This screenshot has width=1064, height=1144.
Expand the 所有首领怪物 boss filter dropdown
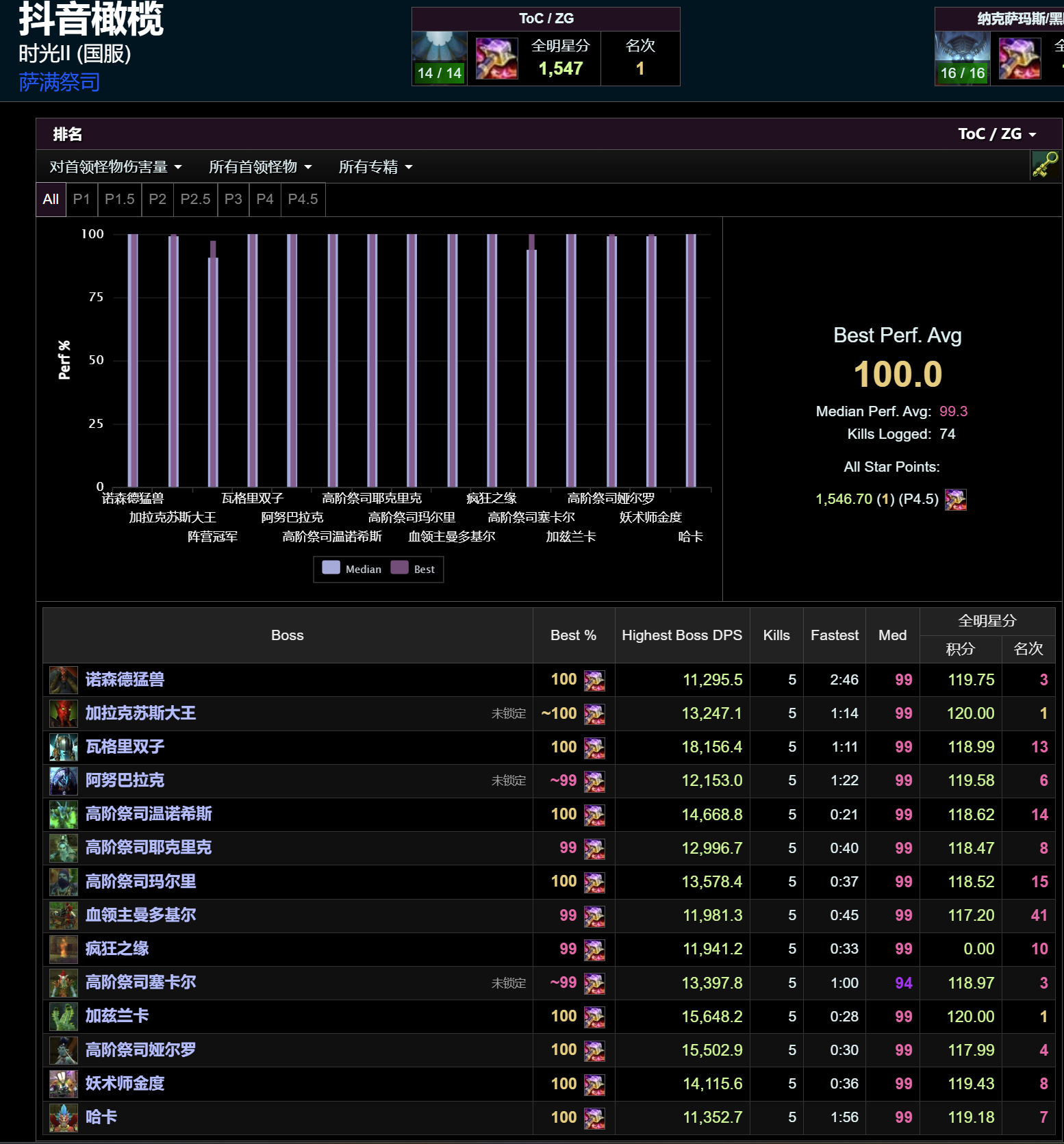point(260,166)
